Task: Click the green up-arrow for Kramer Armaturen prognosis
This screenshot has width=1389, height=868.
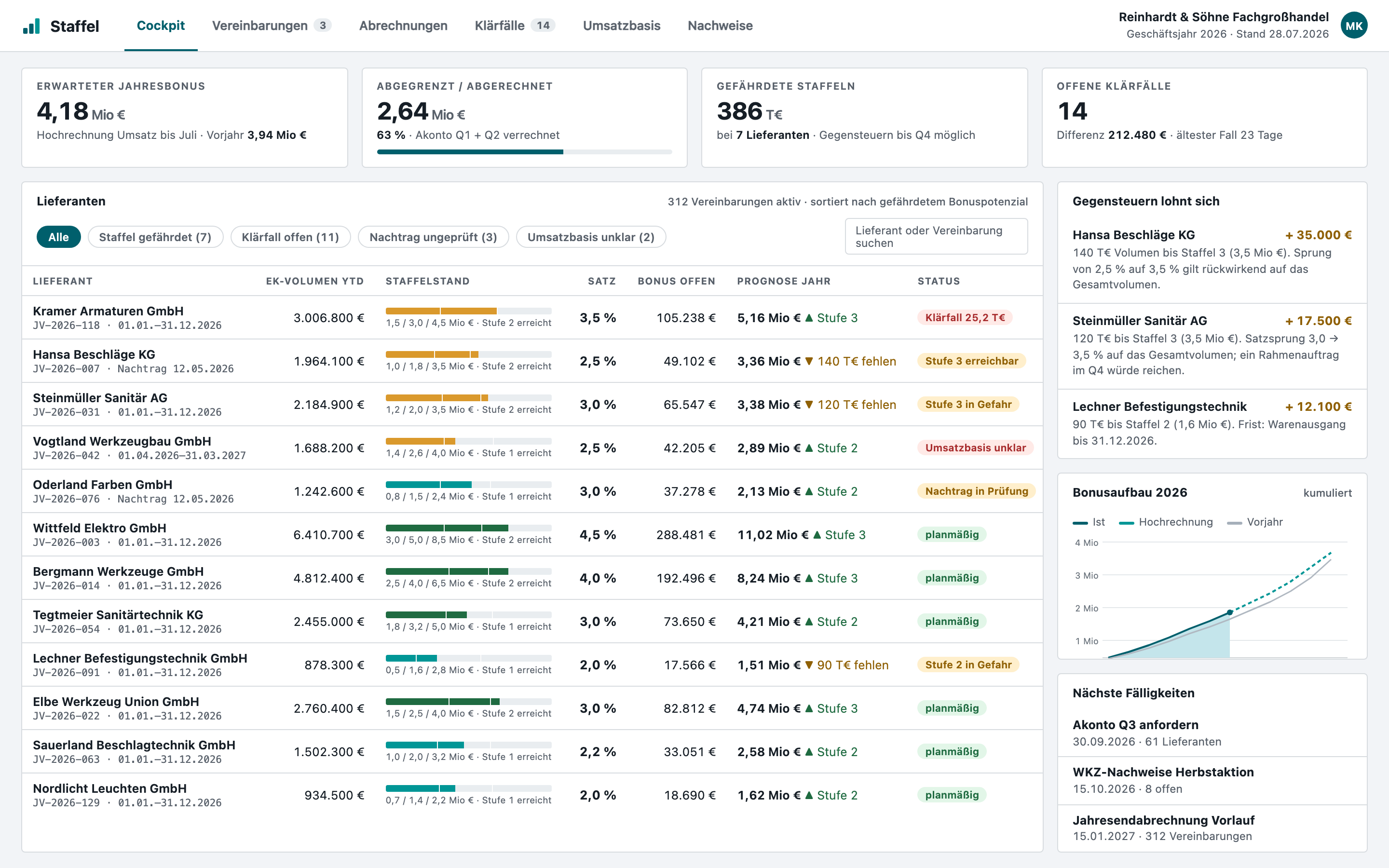Action: 809,317
